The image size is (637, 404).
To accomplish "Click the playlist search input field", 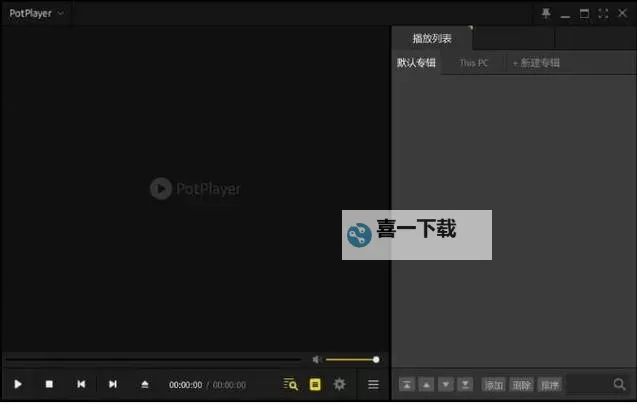I will (587, 384).
